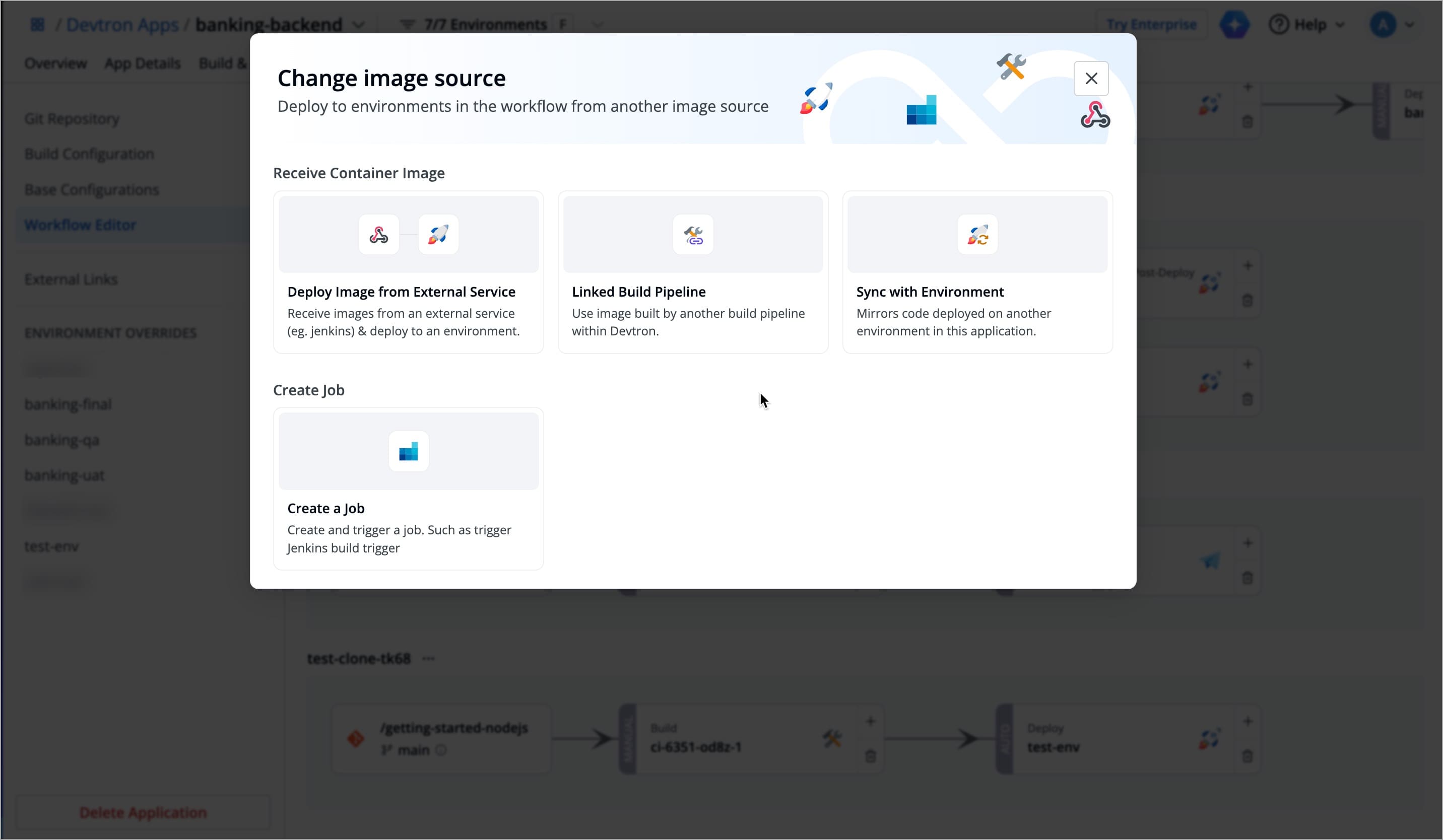Click the Delete Application button
Image resolution: width=1443 pixels, height=840 pixels.
(143, 812)
